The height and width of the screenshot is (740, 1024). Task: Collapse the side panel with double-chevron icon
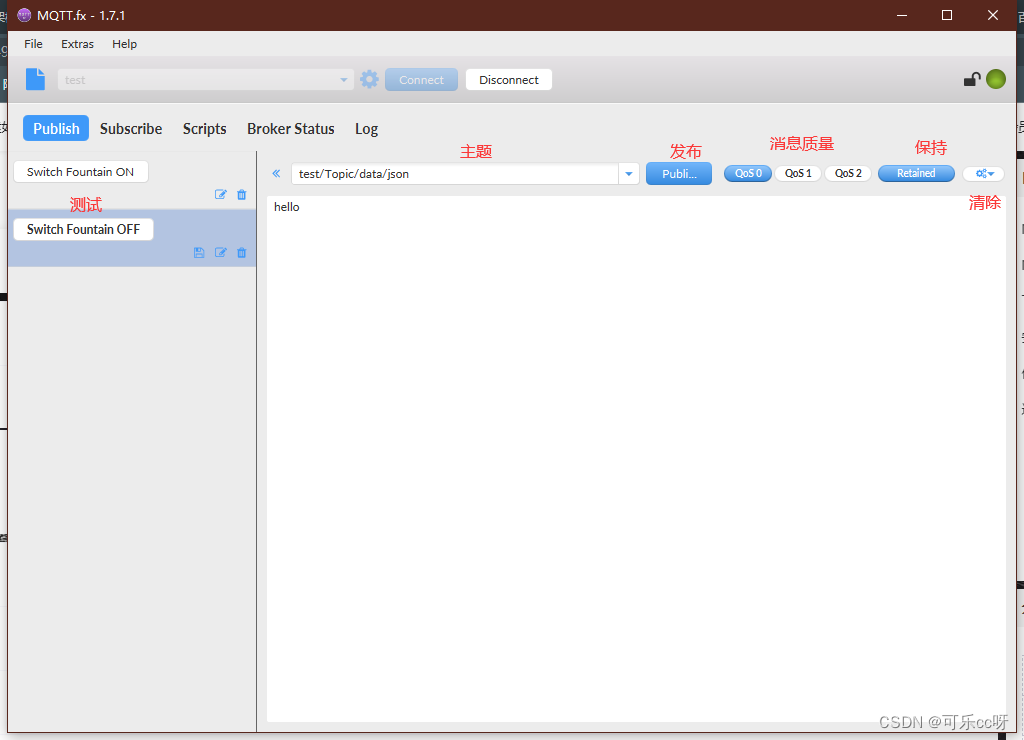[276, 174]
